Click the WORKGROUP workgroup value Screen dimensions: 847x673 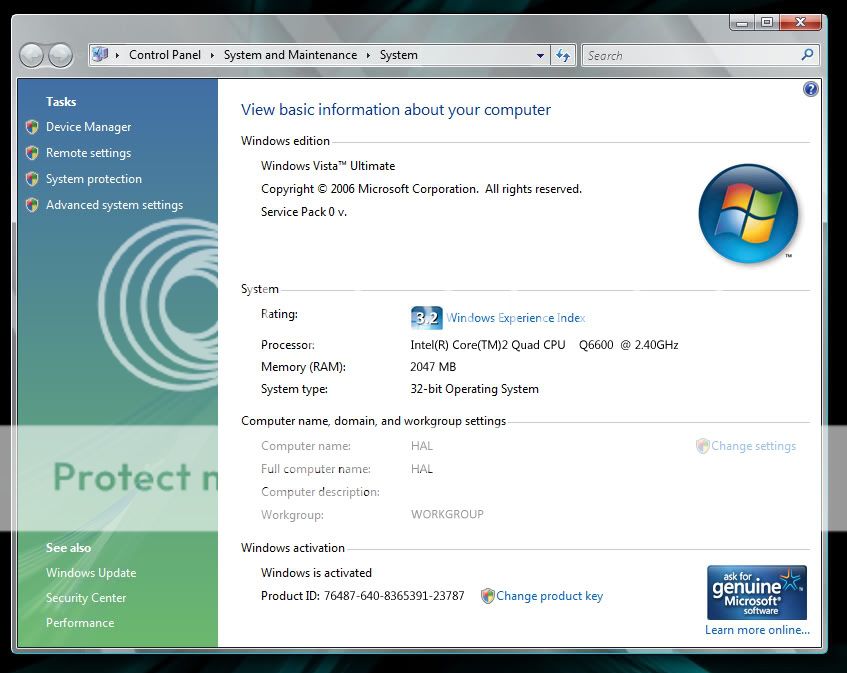(447, 514)
